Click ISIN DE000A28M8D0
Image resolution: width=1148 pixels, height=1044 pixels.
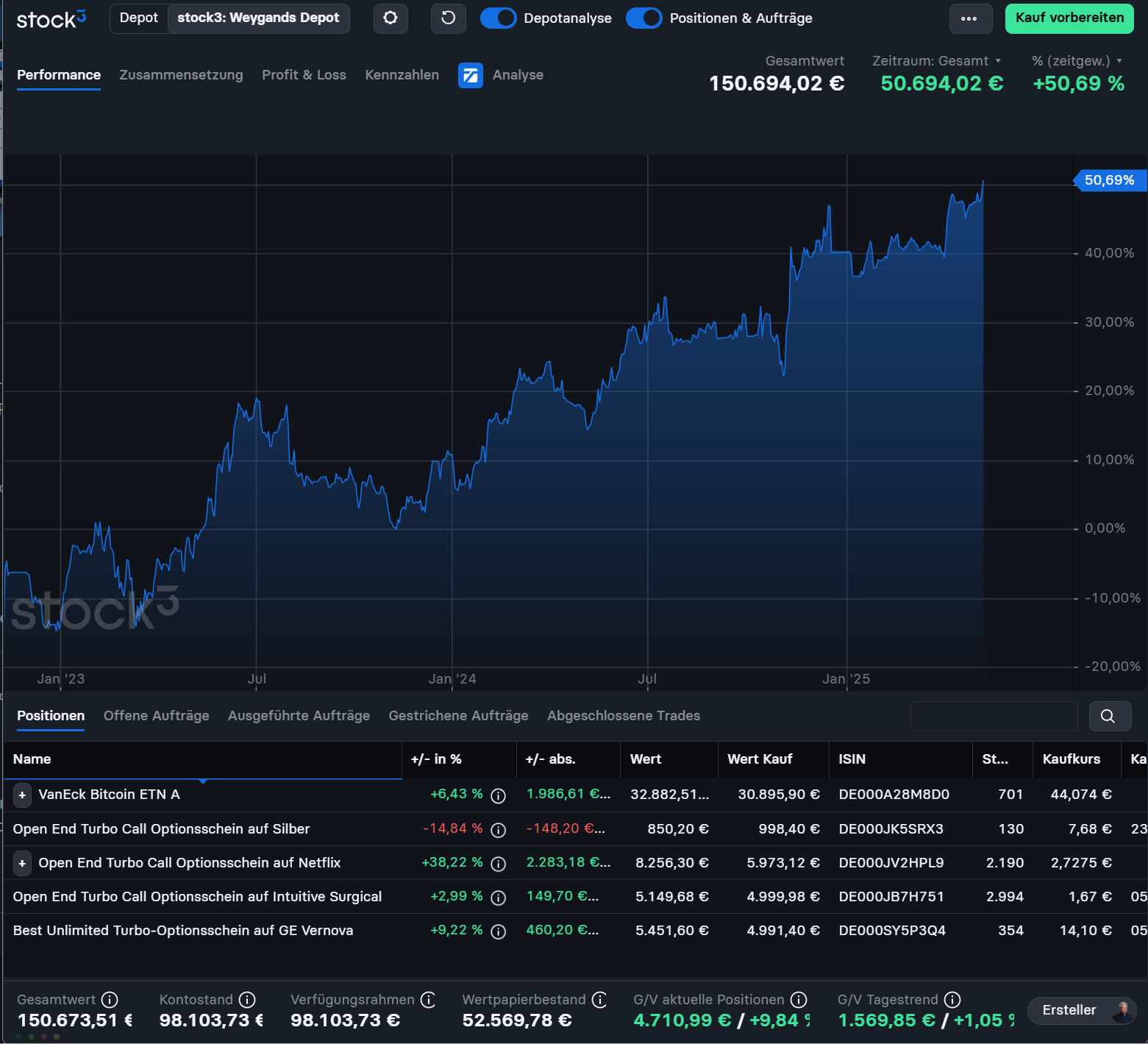pos(894,795)
